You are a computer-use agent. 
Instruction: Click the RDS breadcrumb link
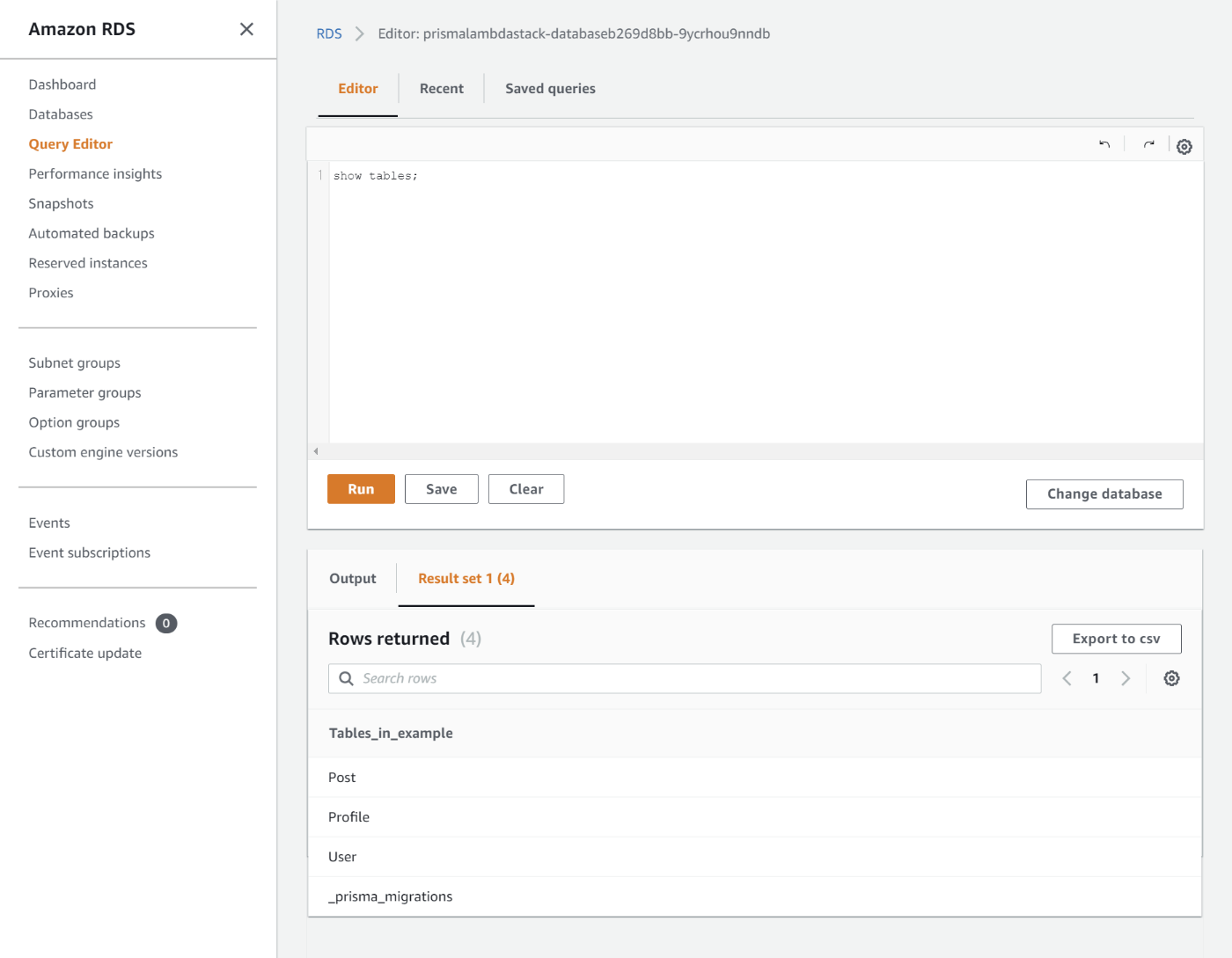click(x=329, y=33)
